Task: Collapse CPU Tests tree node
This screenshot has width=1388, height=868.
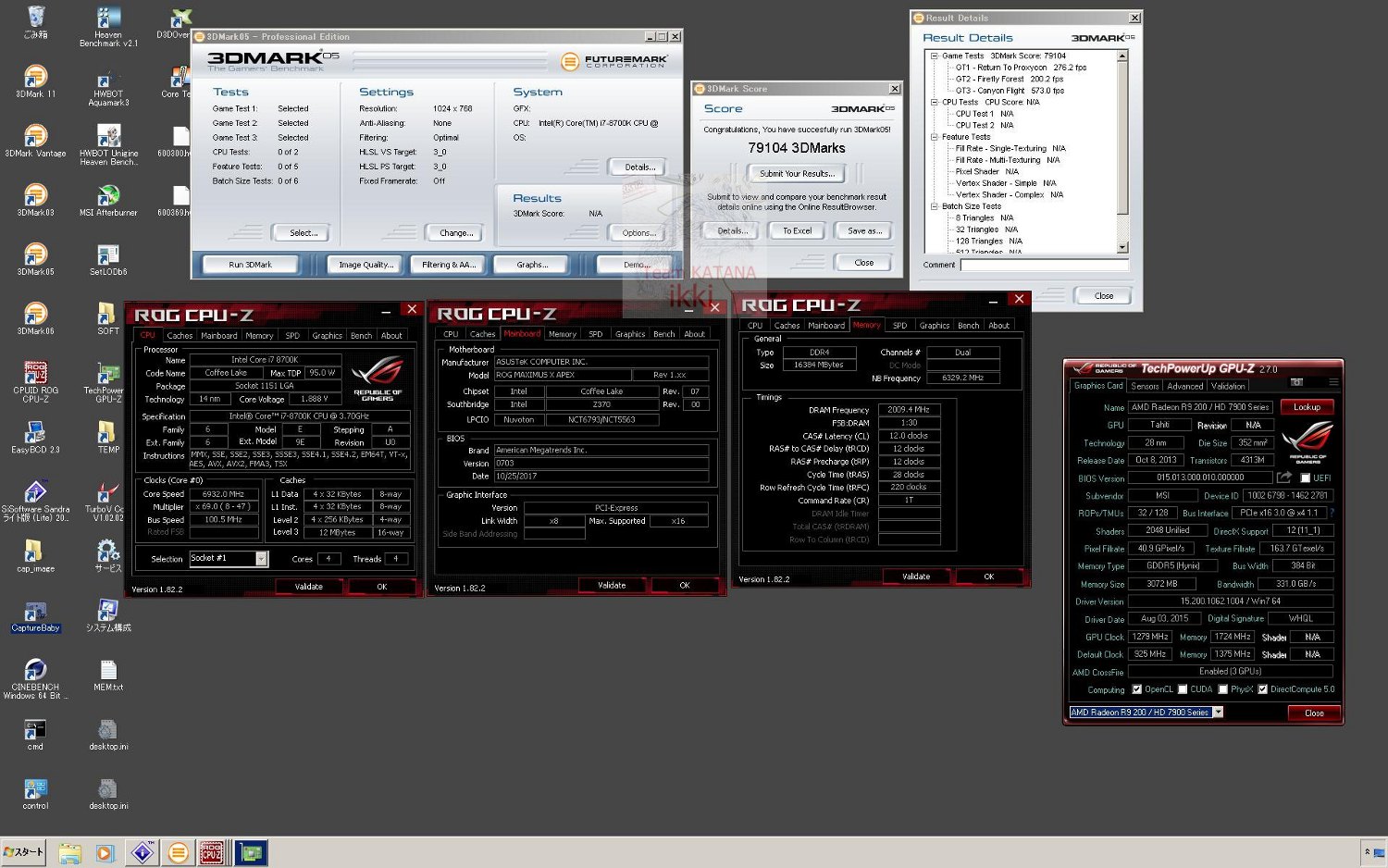Action: click(934, 102)
